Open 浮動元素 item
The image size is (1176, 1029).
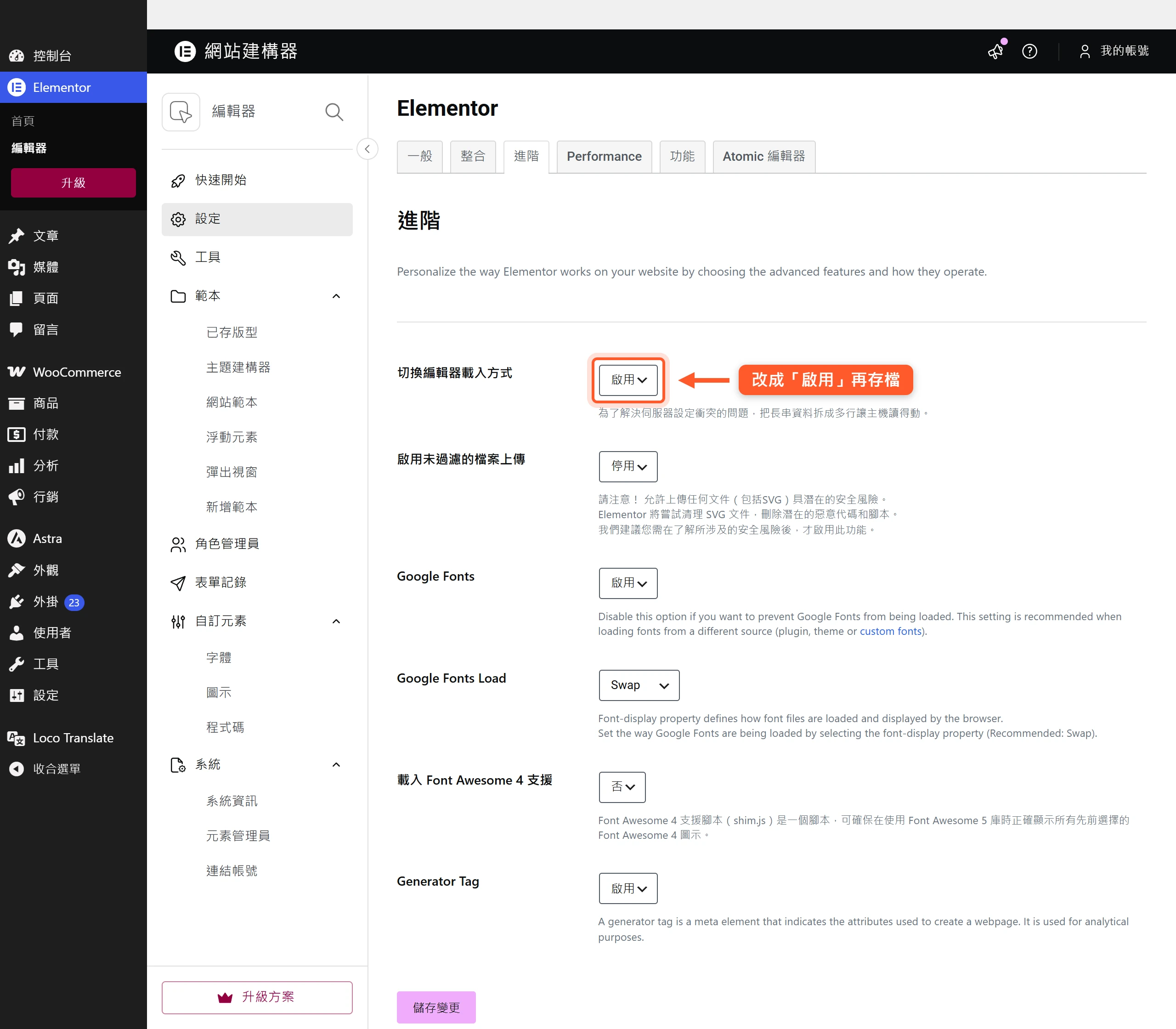[x=232, y=437]
